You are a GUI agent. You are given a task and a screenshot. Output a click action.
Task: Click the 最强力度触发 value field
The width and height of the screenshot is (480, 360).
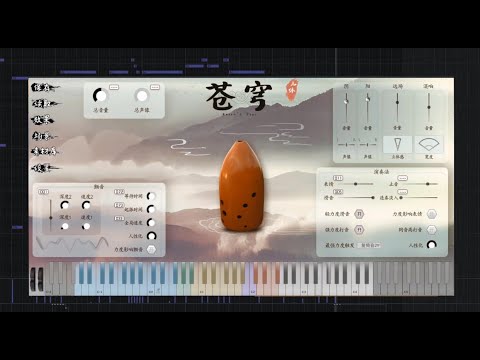coord(370,245)
